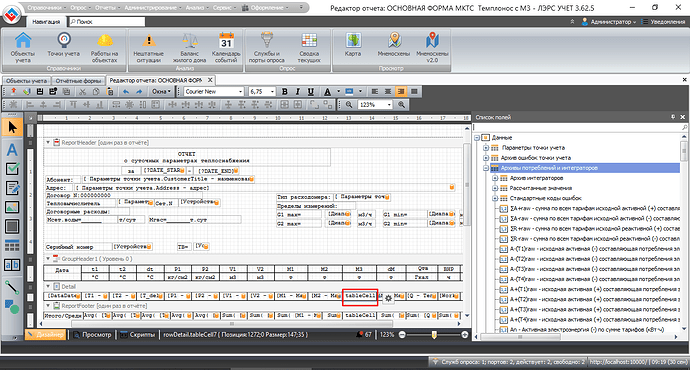
Task: Select the Line control tool
Action: [12, 287]
